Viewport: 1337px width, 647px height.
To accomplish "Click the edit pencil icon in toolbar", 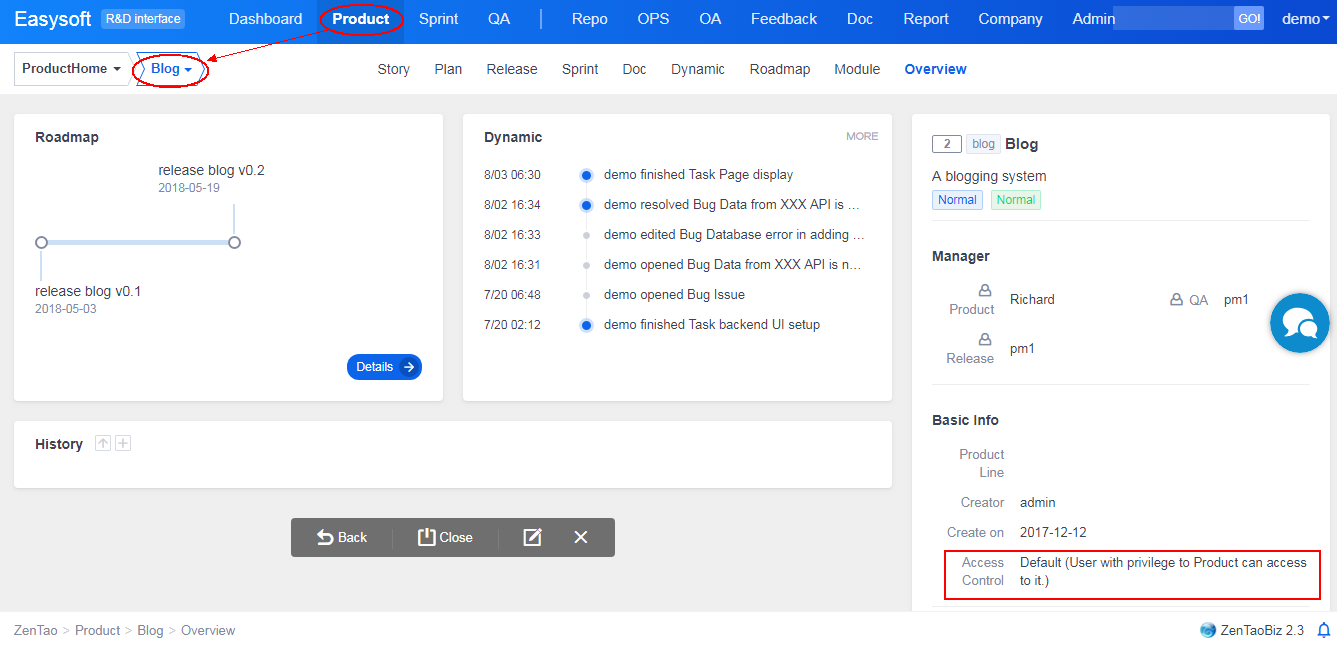I will pos(532,537).
